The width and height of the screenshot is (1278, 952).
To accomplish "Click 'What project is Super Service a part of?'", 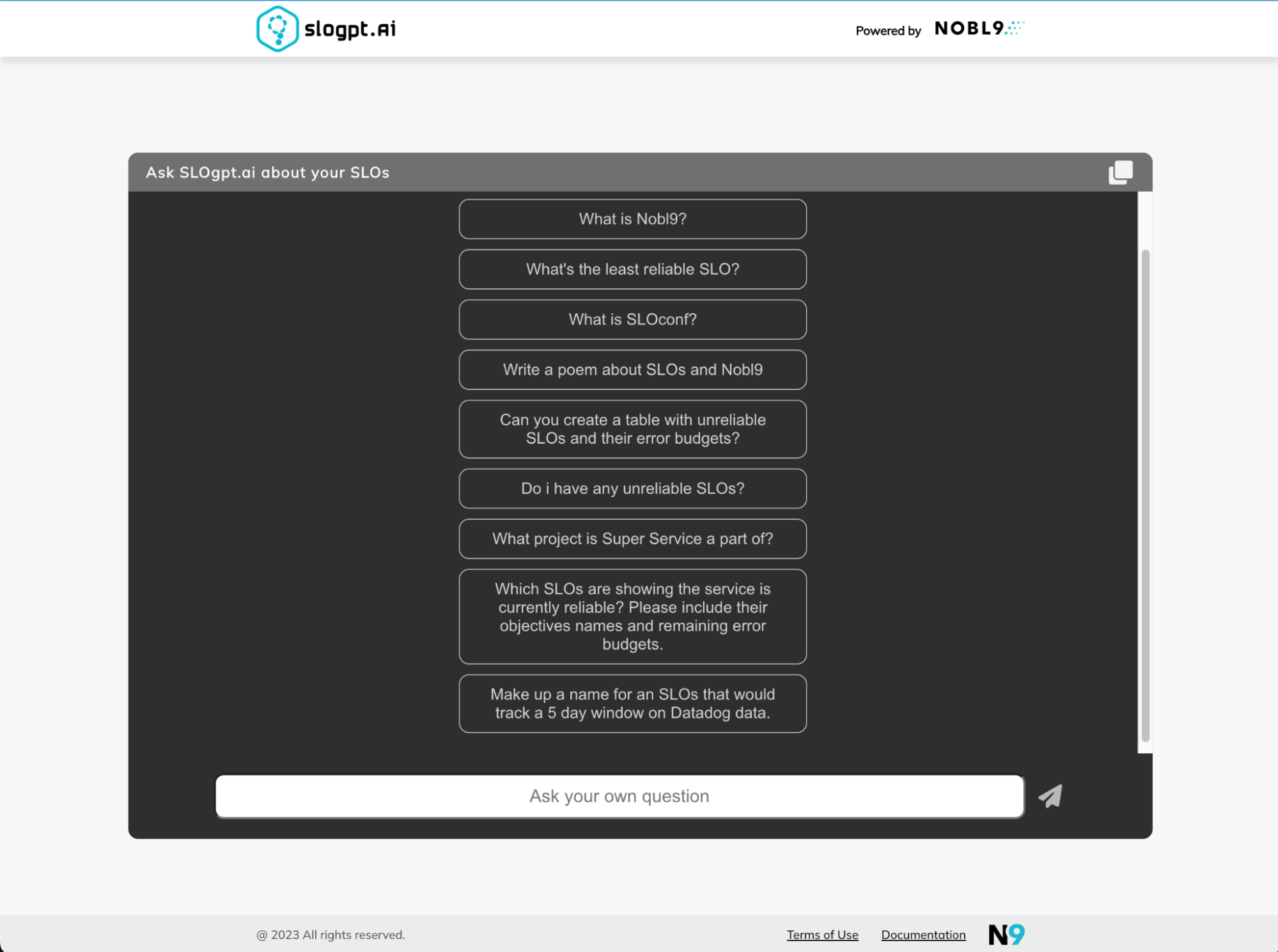I will tap(633, 538).
